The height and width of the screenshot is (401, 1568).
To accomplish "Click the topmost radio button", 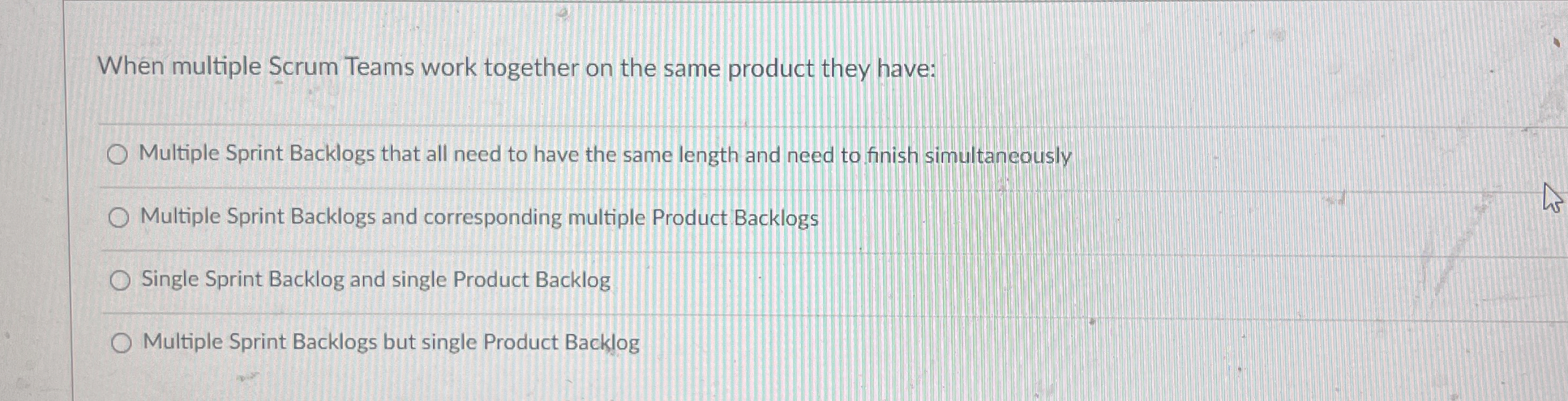I will 120,155.
